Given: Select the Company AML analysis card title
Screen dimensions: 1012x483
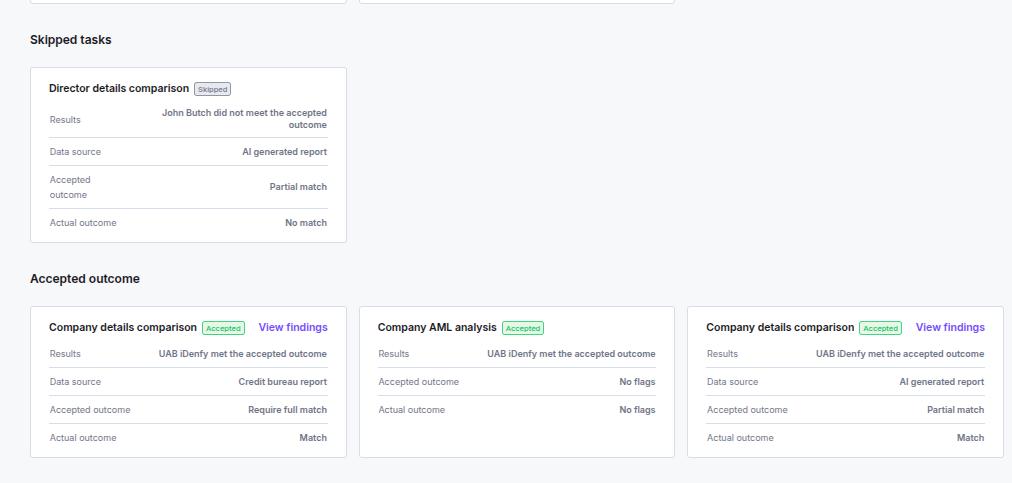Looking at the screenshot, I should [x=436, y=327].
